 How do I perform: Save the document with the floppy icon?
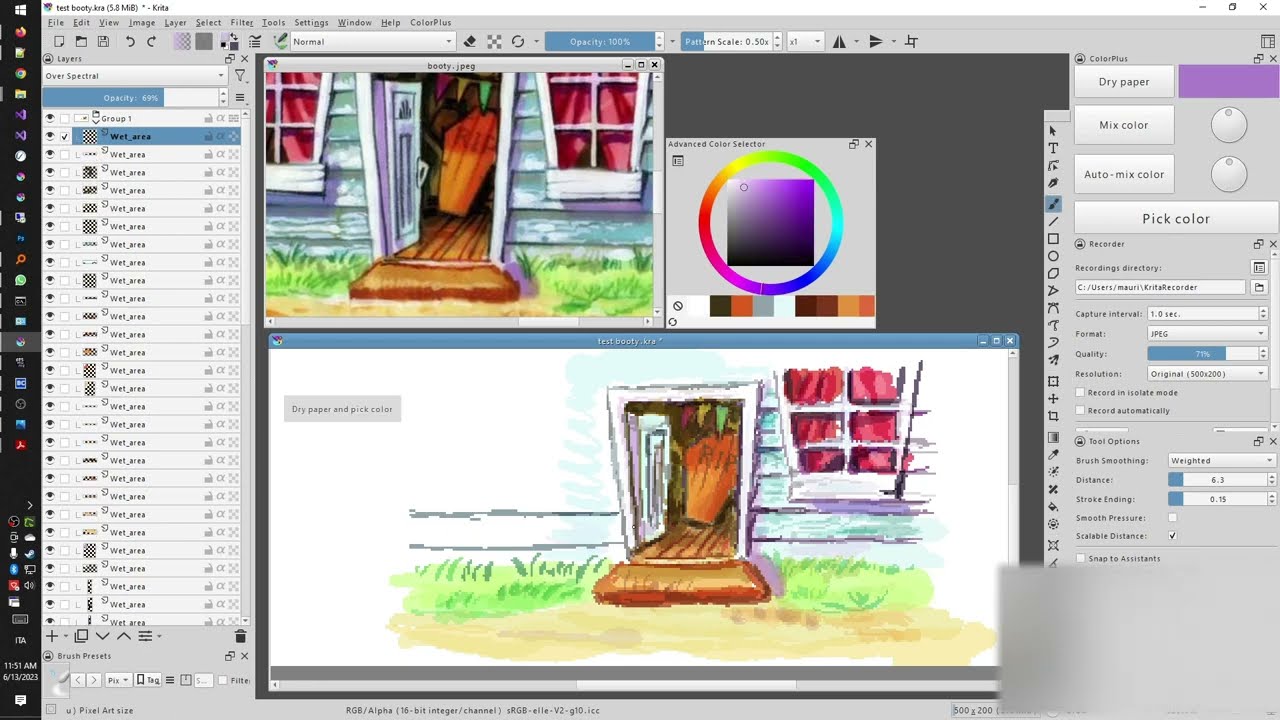(x=103, y=41)
